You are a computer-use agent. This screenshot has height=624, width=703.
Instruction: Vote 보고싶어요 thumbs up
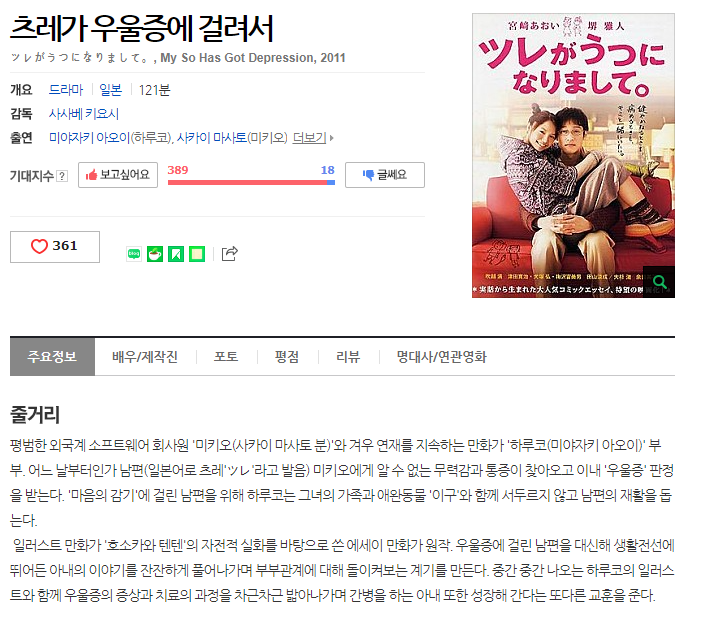118,175
